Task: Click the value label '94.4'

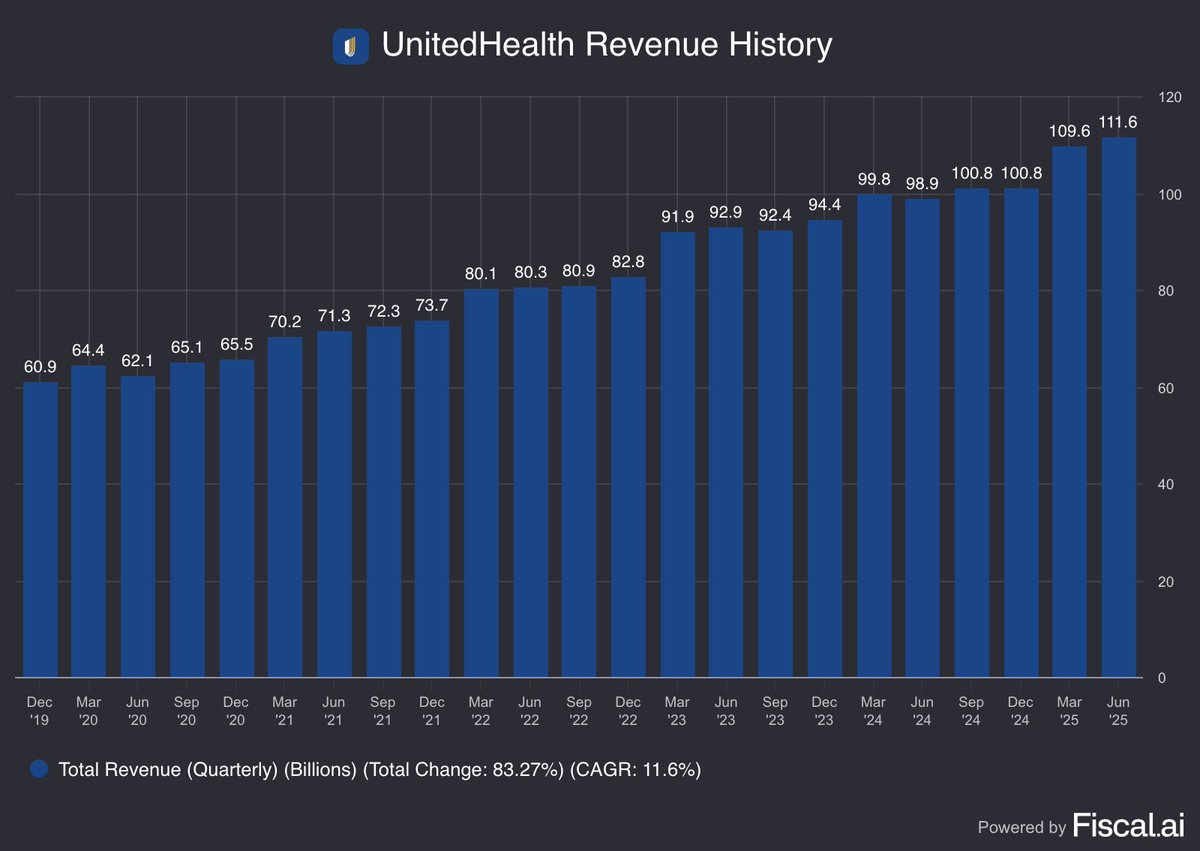Action: tap(826, 206)
